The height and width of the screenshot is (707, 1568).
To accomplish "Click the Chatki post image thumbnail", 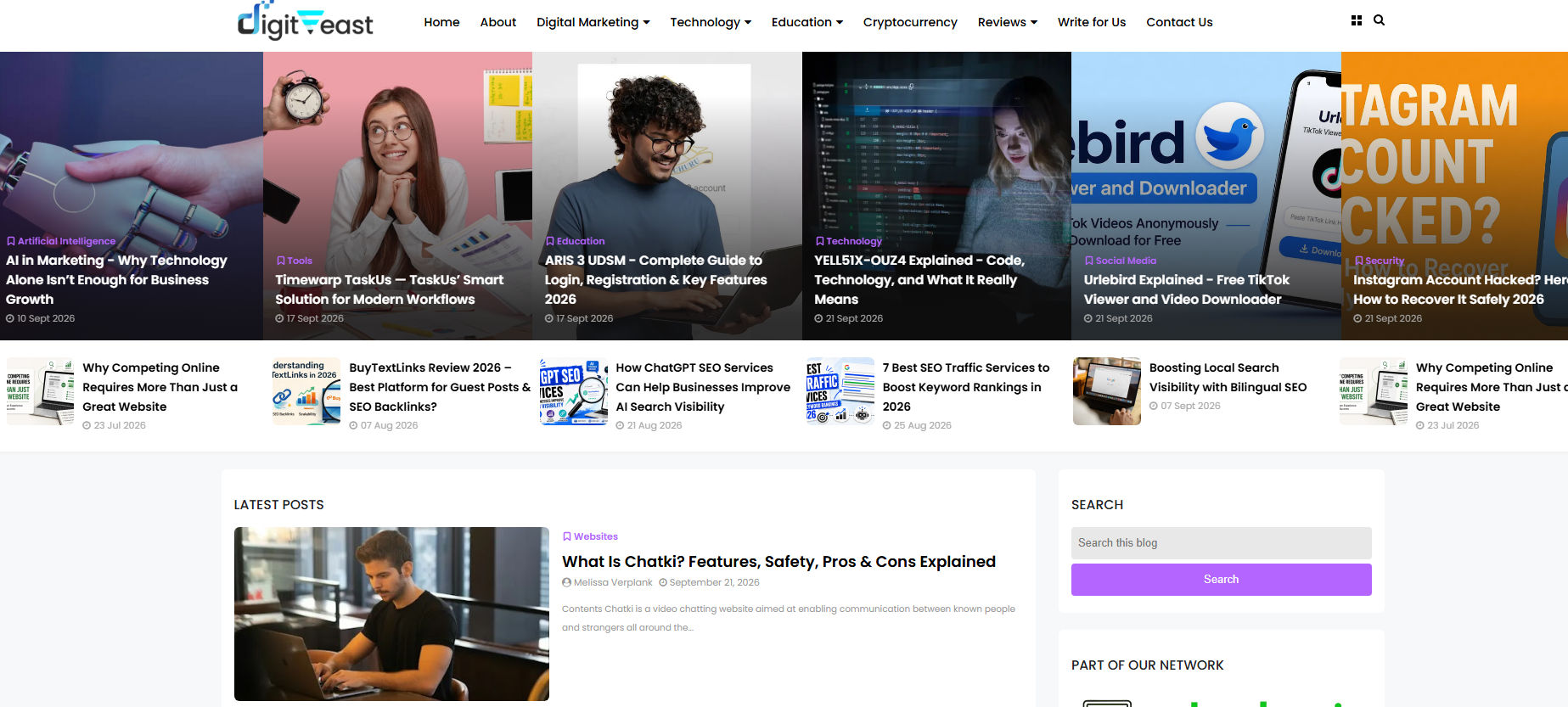I will pos(391,614).
